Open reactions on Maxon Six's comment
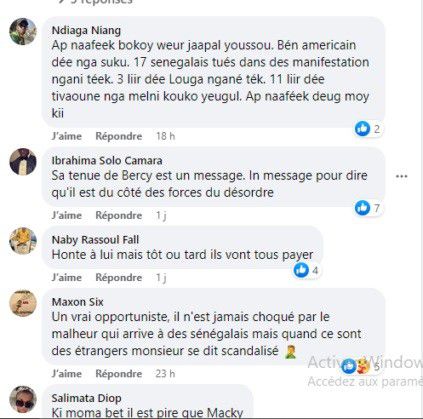423x419 pixels. point(361,366)
